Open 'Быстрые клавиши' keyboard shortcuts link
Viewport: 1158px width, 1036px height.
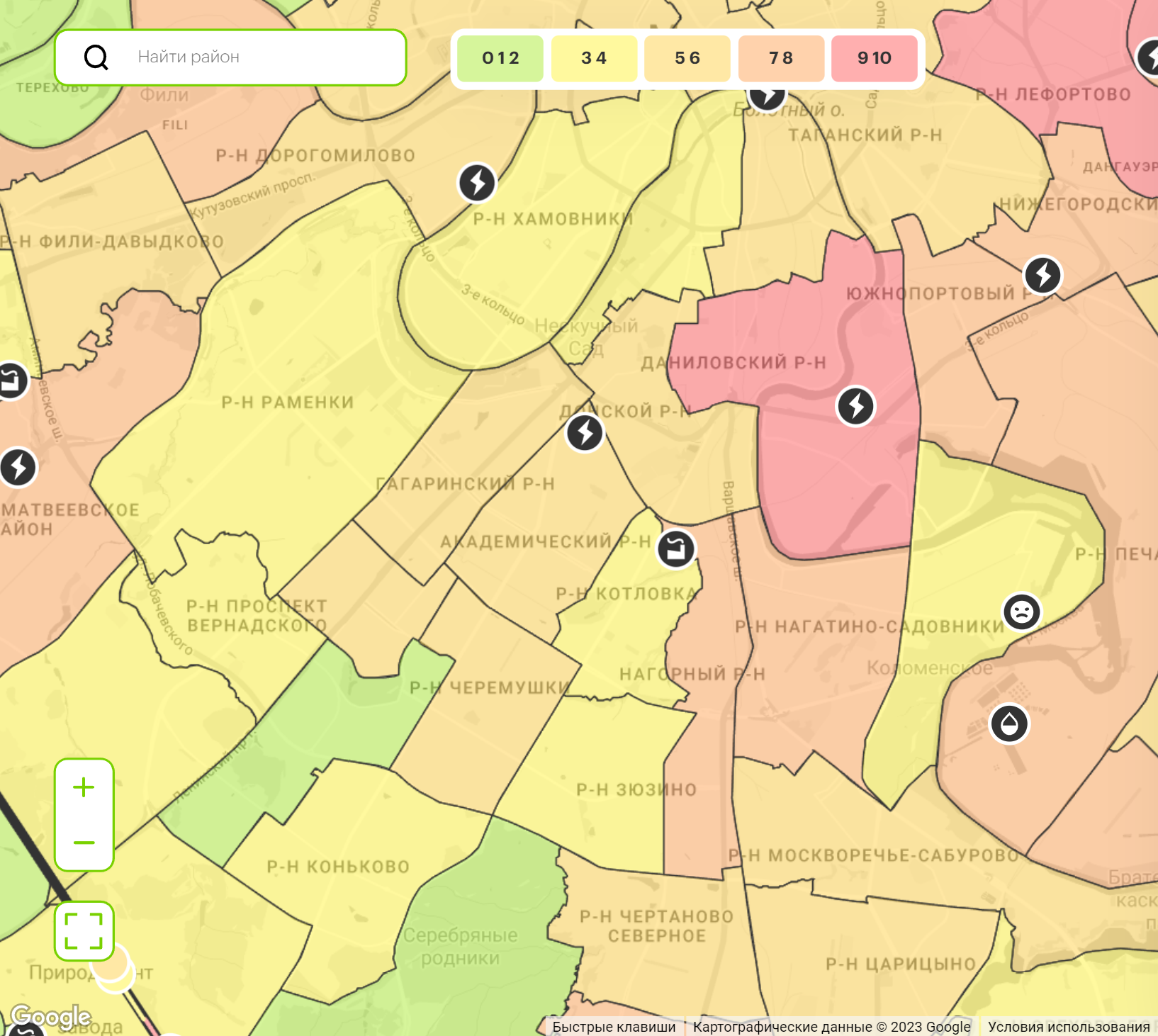coord(614,1027)
